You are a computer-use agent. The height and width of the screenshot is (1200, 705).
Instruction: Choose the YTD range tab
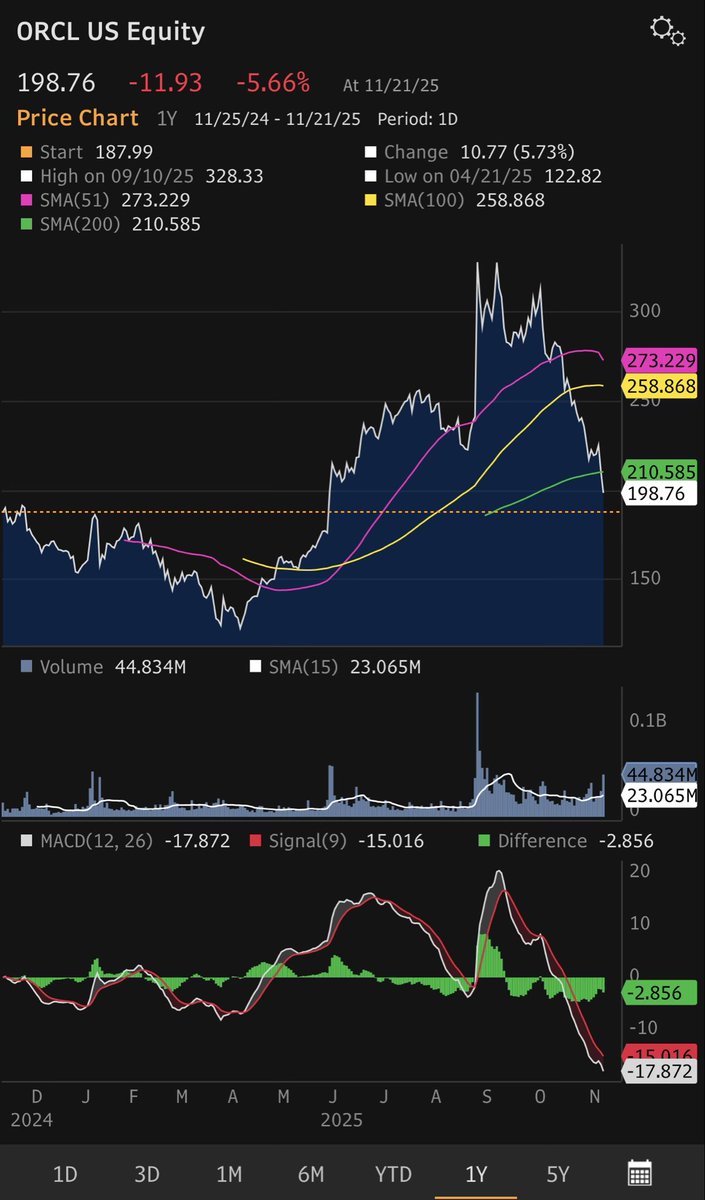click(x=393, y=1174)
